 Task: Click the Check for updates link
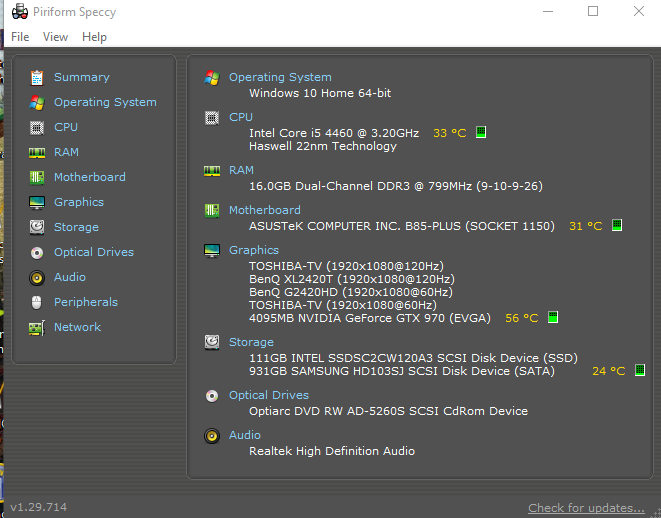point(586,508)
